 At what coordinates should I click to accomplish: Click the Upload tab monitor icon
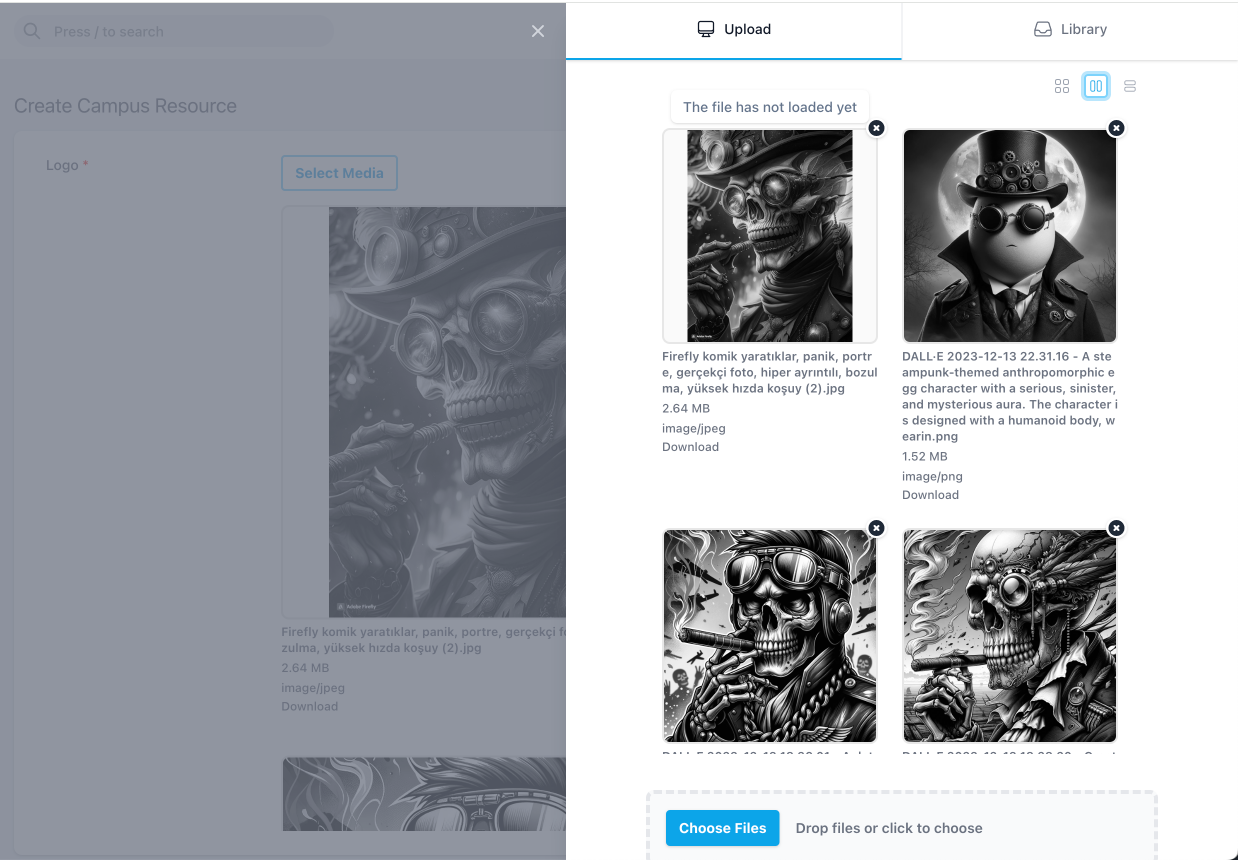point(706,29)
